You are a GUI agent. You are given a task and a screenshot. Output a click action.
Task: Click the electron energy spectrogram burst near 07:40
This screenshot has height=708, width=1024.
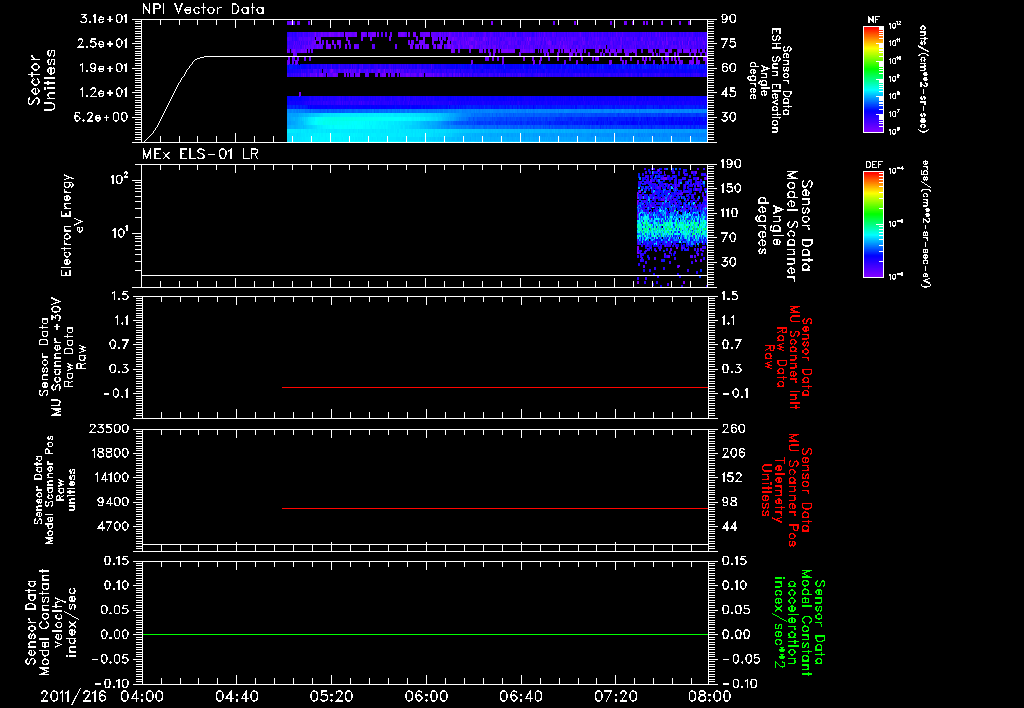[x=672, y=225]
